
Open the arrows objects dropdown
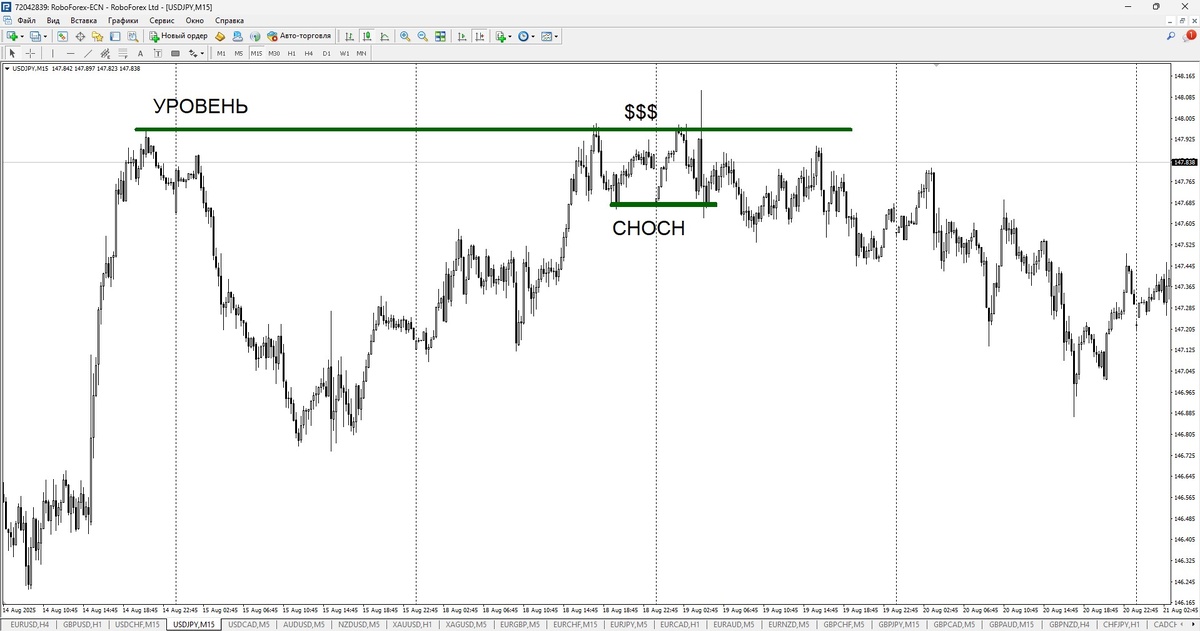click(x=196, y=53)
